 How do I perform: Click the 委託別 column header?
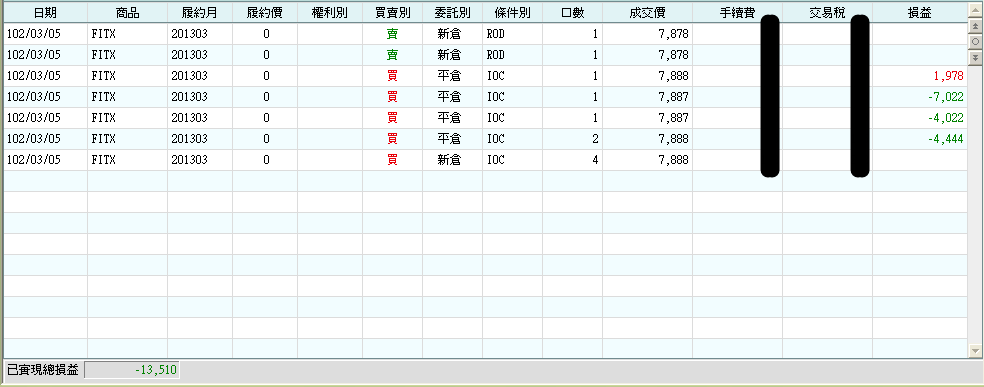(452, 12)
